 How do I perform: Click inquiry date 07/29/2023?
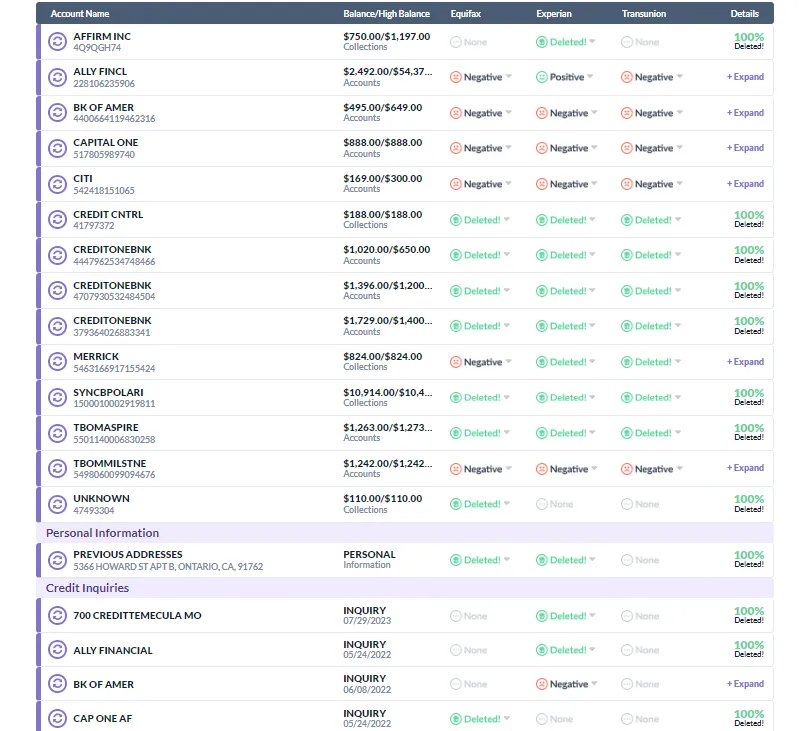[367, 621]
